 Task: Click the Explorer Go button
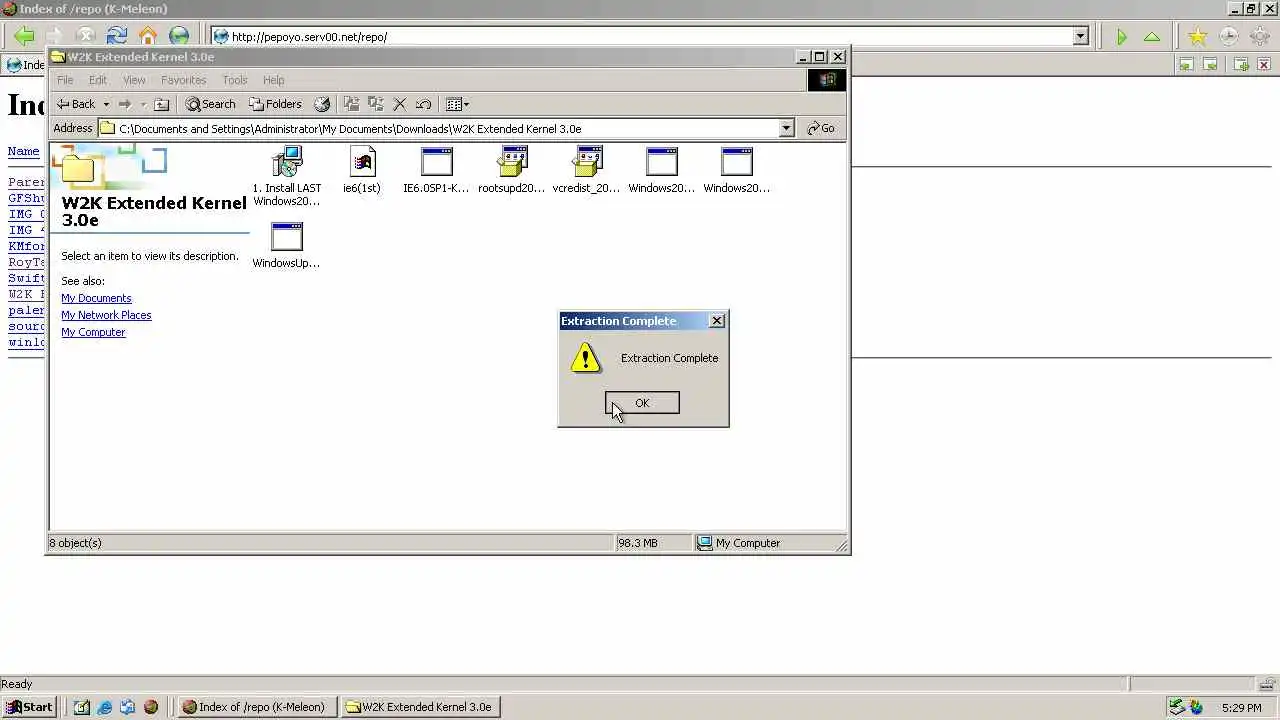pos(821,128)
